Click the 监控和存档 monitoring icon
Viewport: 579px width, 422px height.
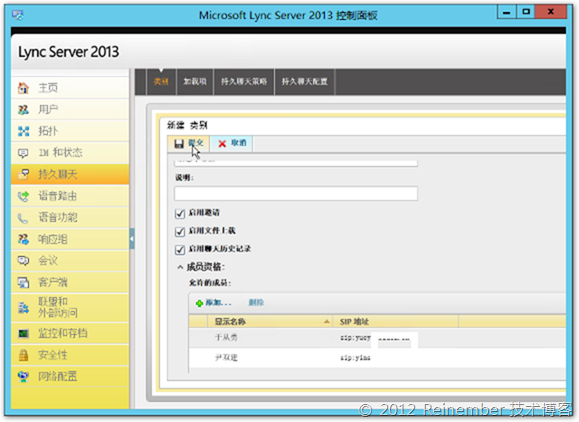pos(23,333)
